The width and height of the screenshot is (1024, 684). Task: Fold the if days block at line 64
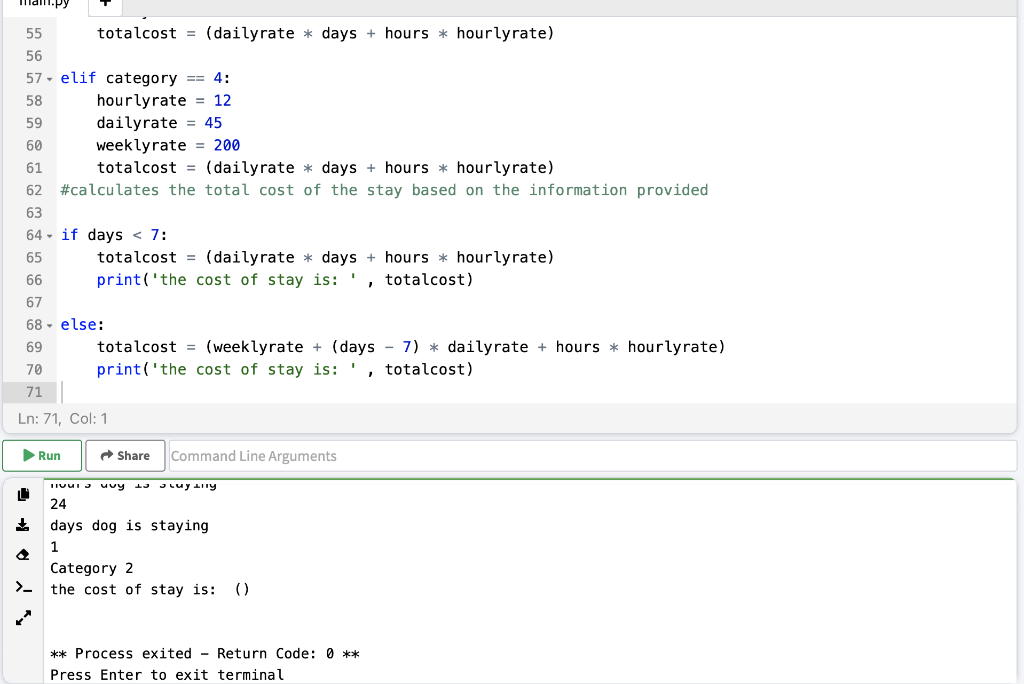48,235
